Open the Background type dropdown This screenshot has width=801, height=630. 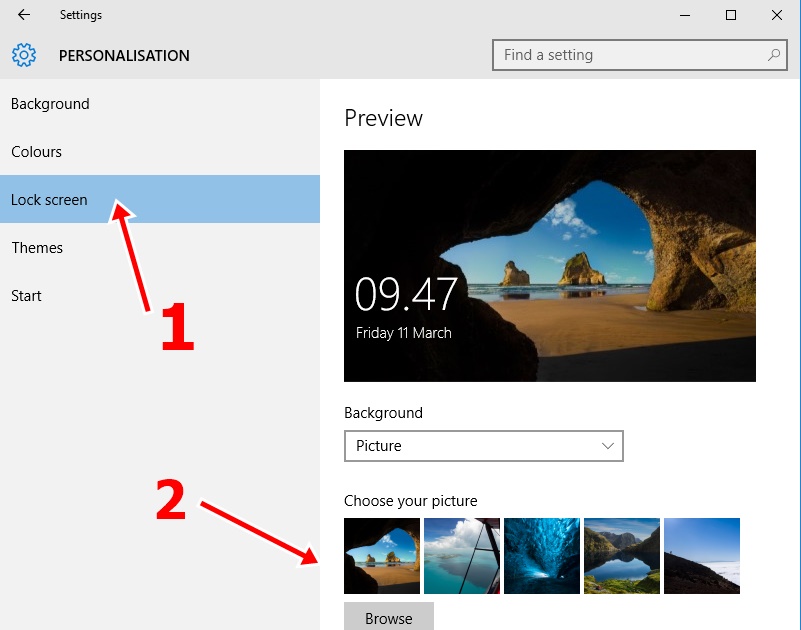(x=484, y=446)
